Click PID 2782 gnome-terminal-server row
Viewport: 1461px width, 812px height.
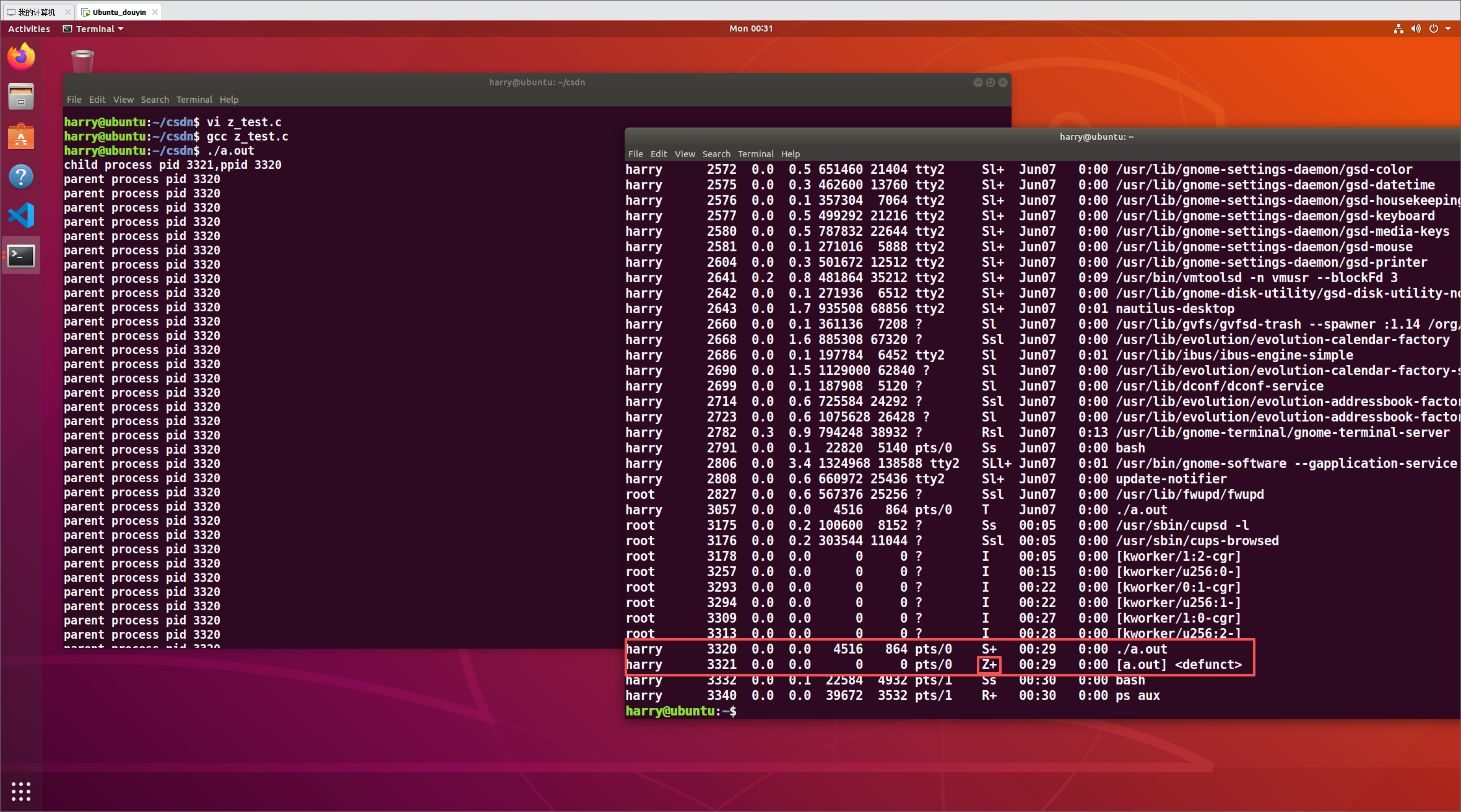[x=1038, y=433]
